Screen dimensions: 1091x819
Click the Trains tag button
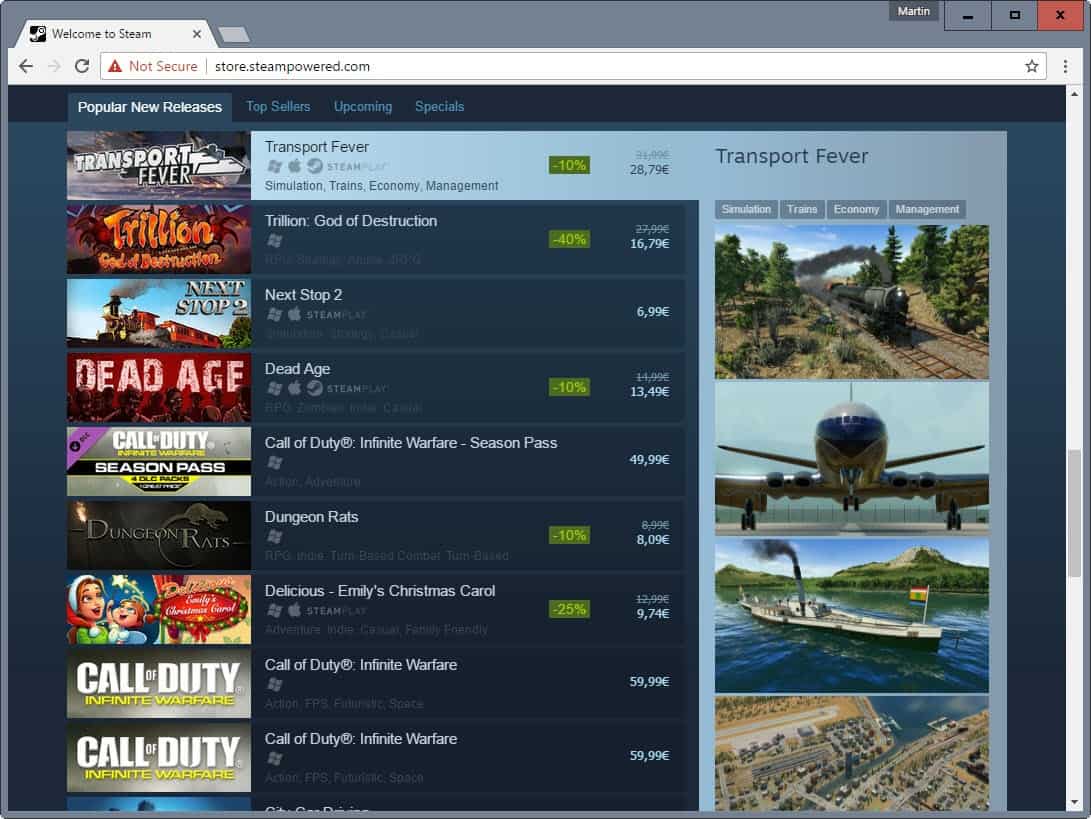[x=802, y=209]
